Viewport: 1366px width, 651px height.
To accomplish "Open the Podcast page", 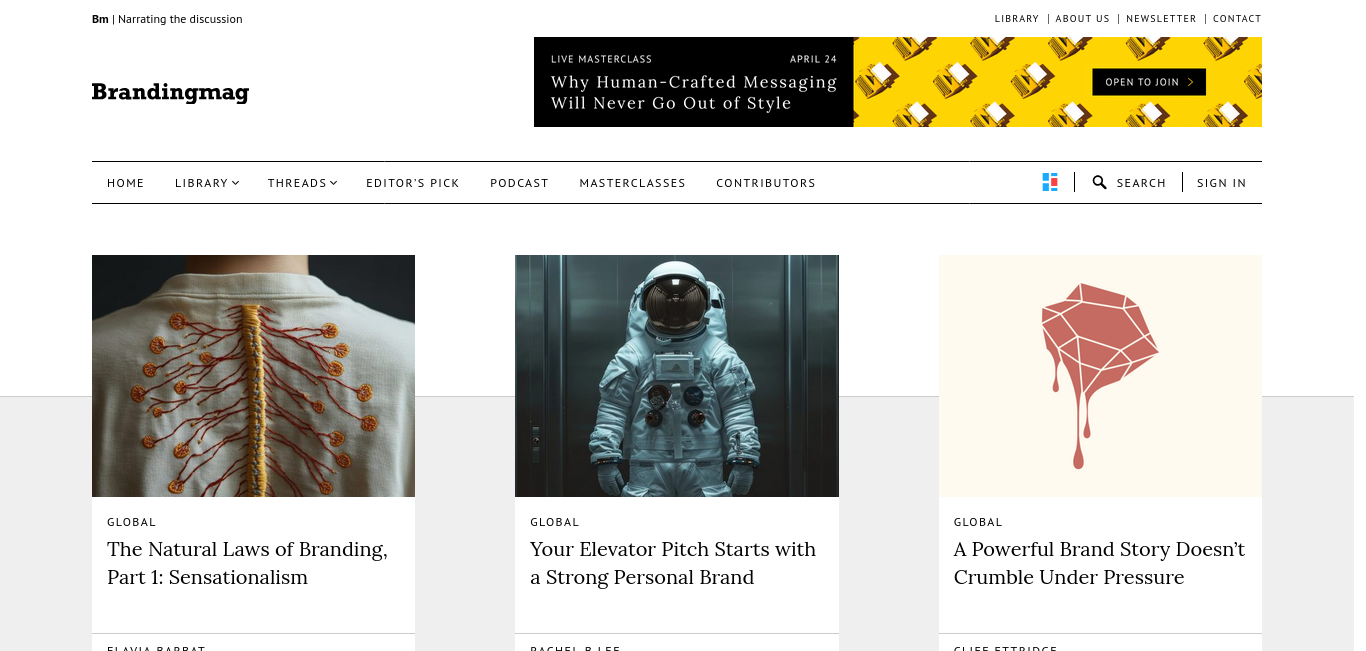I will (519, 183).
